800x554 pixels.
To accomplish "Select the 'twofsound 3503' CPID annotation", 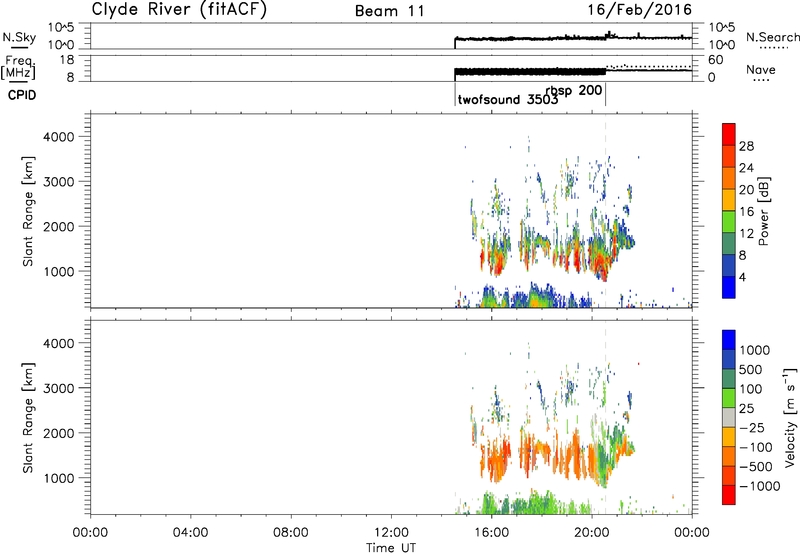I will pos(508,99).
